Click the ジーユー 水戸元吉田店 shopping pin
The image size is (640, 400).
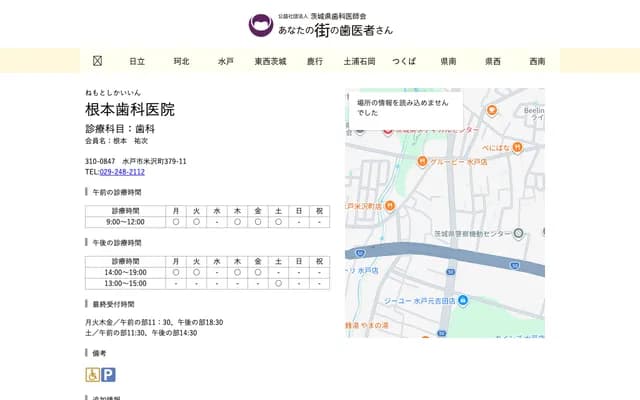[x=462, y=300]
